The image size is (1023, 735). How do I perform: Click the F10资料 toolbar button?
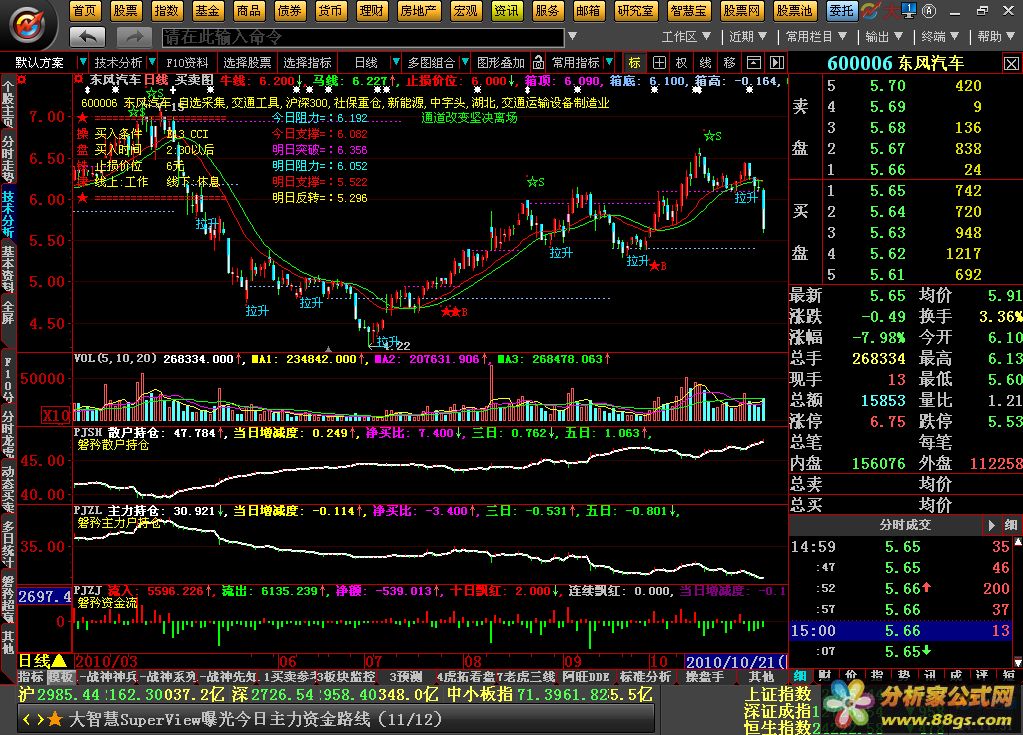[x=187, y=63]
